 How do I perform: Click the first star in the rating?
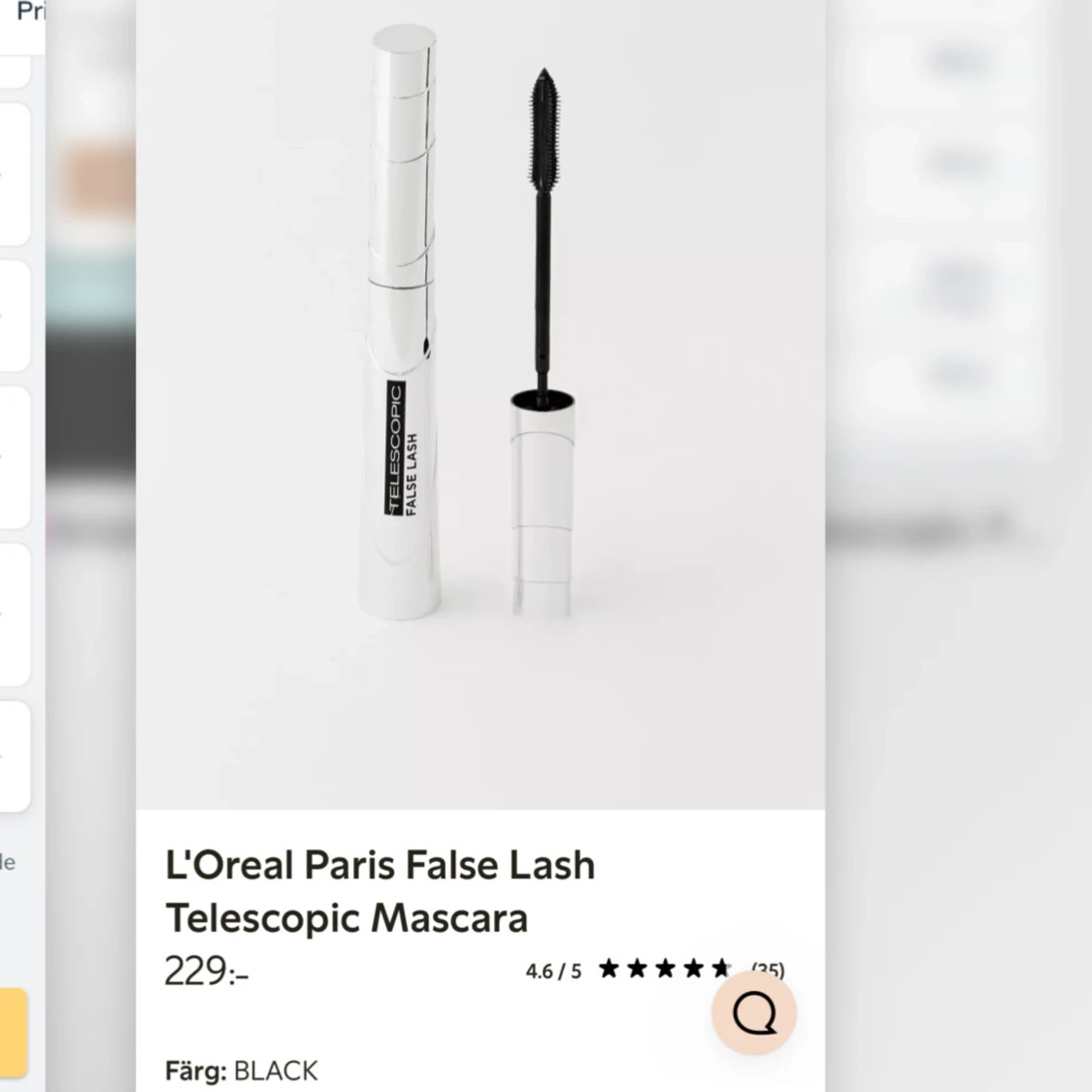point(609,968)
